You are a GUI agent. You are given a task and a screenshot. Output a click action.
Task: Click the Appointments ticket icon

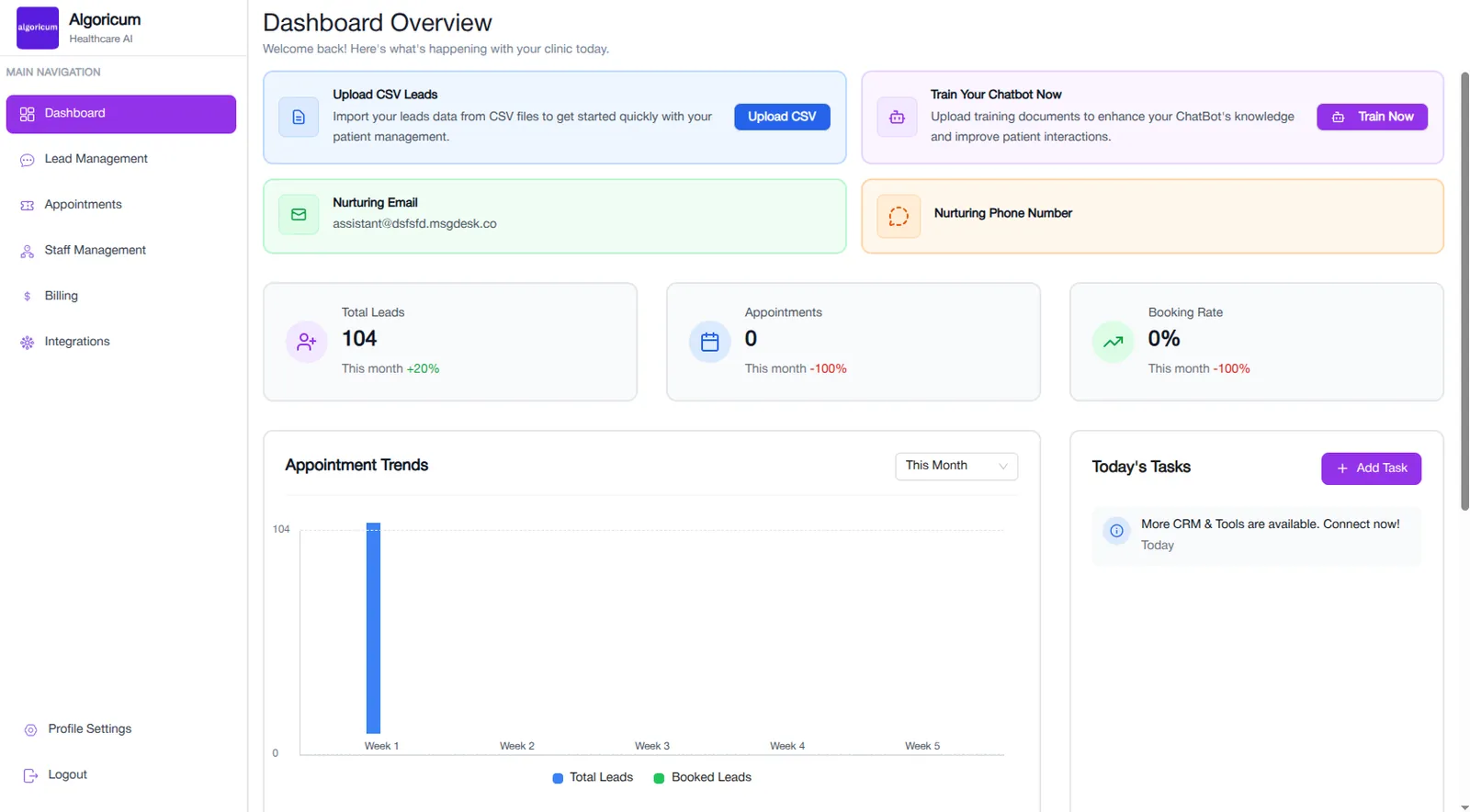pyautogui.click(x=28, y=206)
